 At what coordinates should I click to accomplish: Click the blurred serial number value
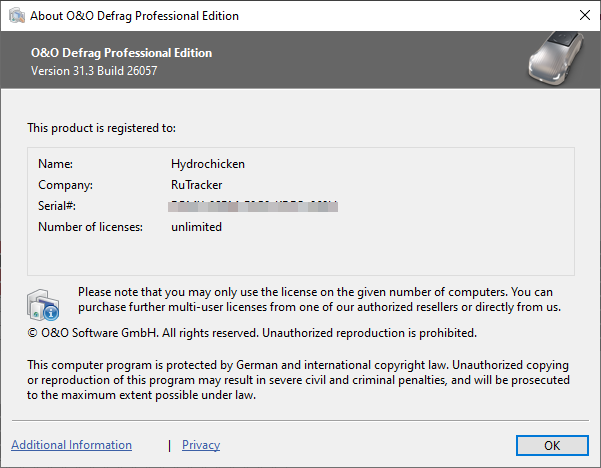(253, 206)
